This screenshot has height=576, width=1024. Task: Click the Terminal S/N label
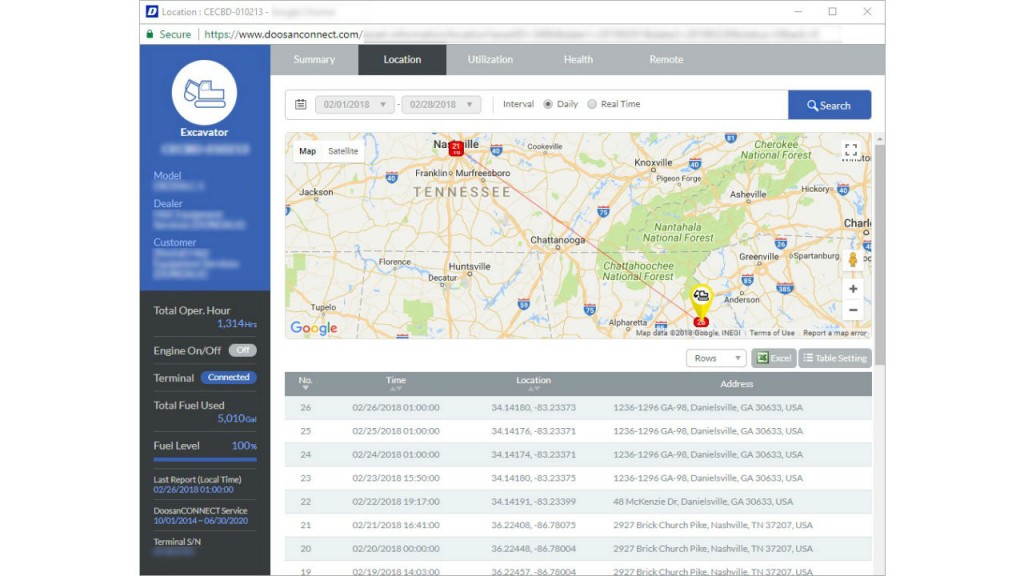coord(177,542)
